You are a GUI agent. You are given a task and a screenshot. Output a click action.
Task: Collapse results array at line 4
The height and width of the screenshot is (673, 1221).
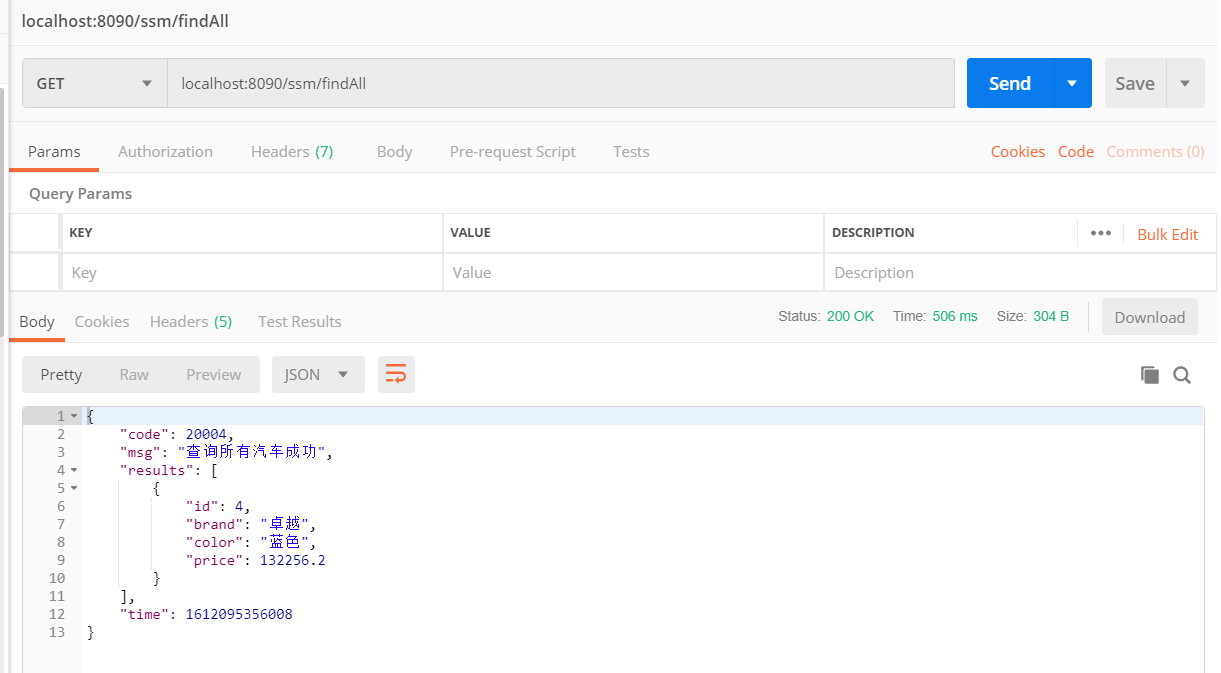pos(74,470)
